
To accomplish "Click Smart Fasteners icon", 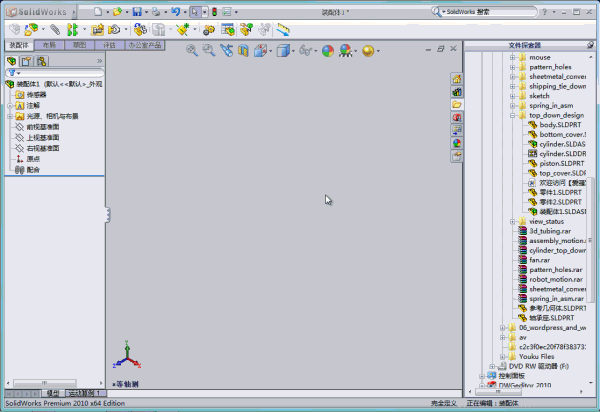I will pos(97,29).
